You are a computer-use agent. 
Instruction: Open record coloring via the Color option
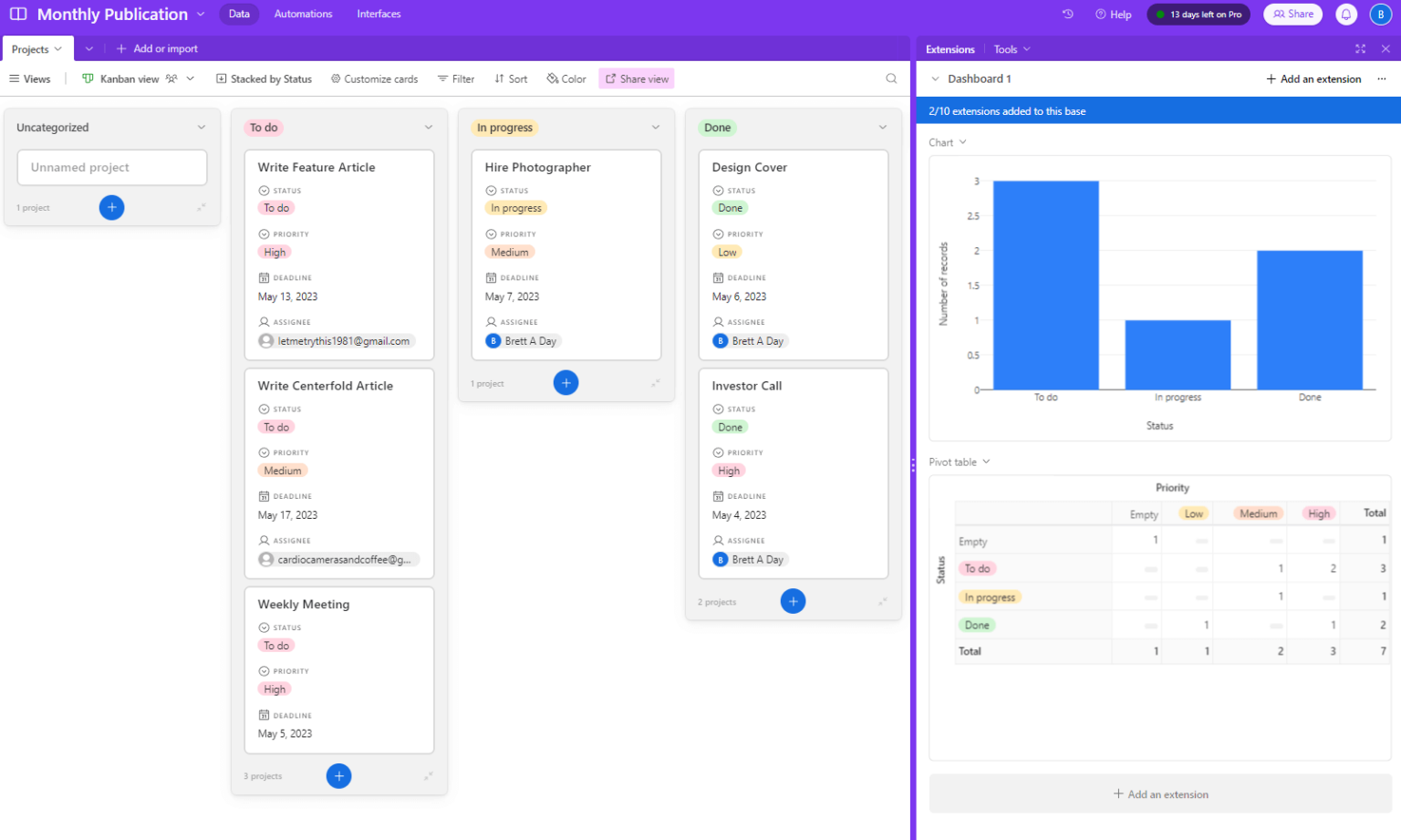pos(566,78)
